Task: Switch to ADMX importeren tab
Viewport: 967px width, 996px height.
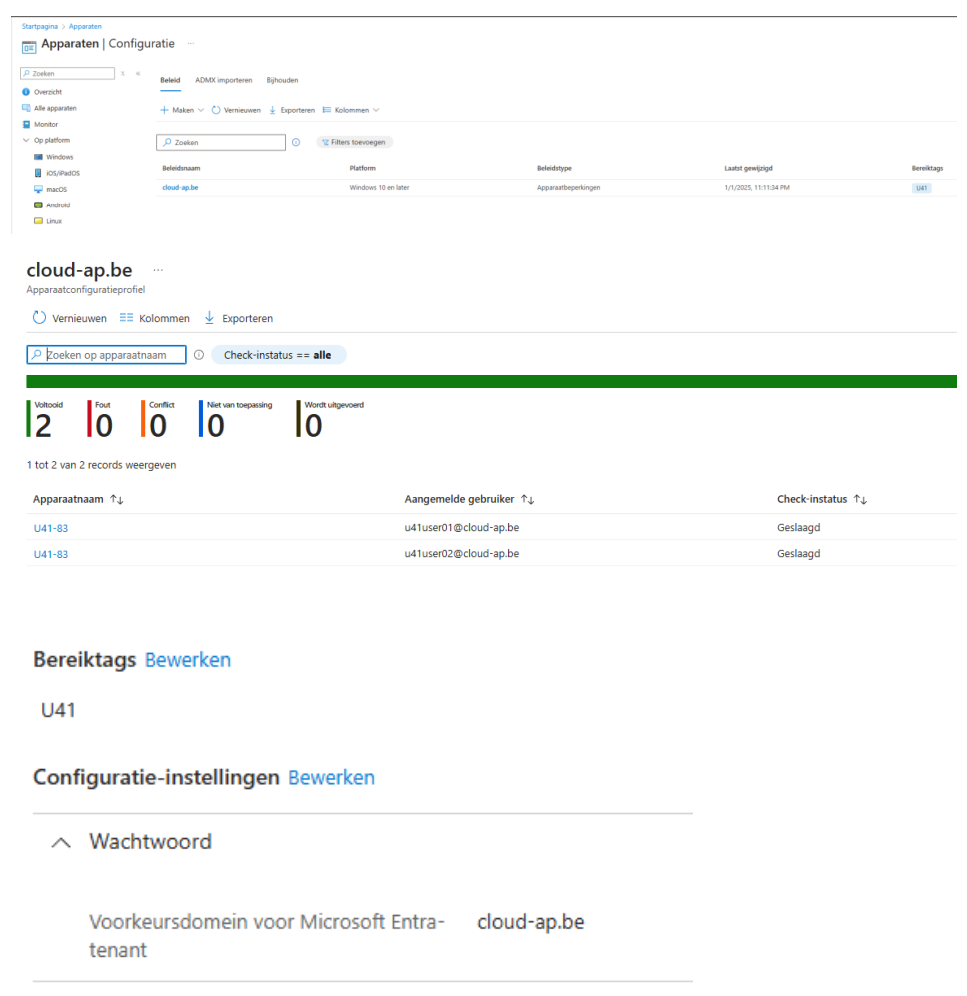Action: click(x=224, y=80)
